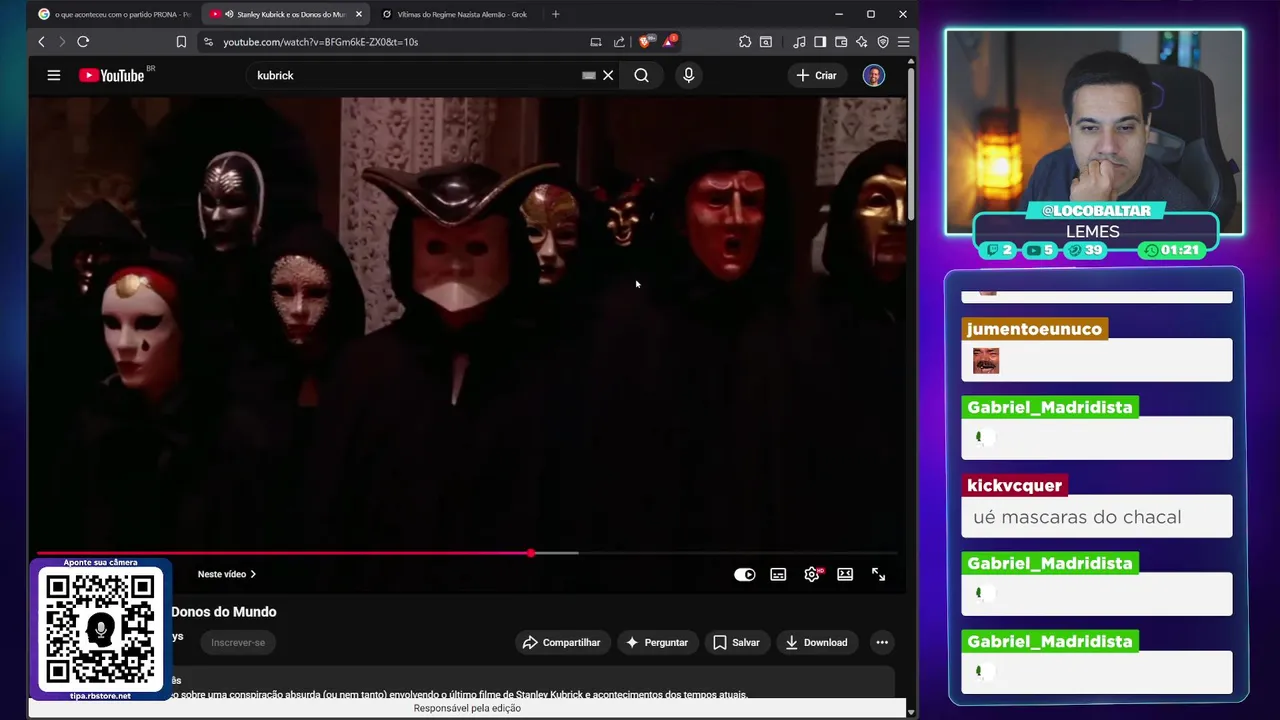Click the @LOCOBALTAR label under webcam
This screenshot has width=1280, height=720.
[x=1095, y=210]
